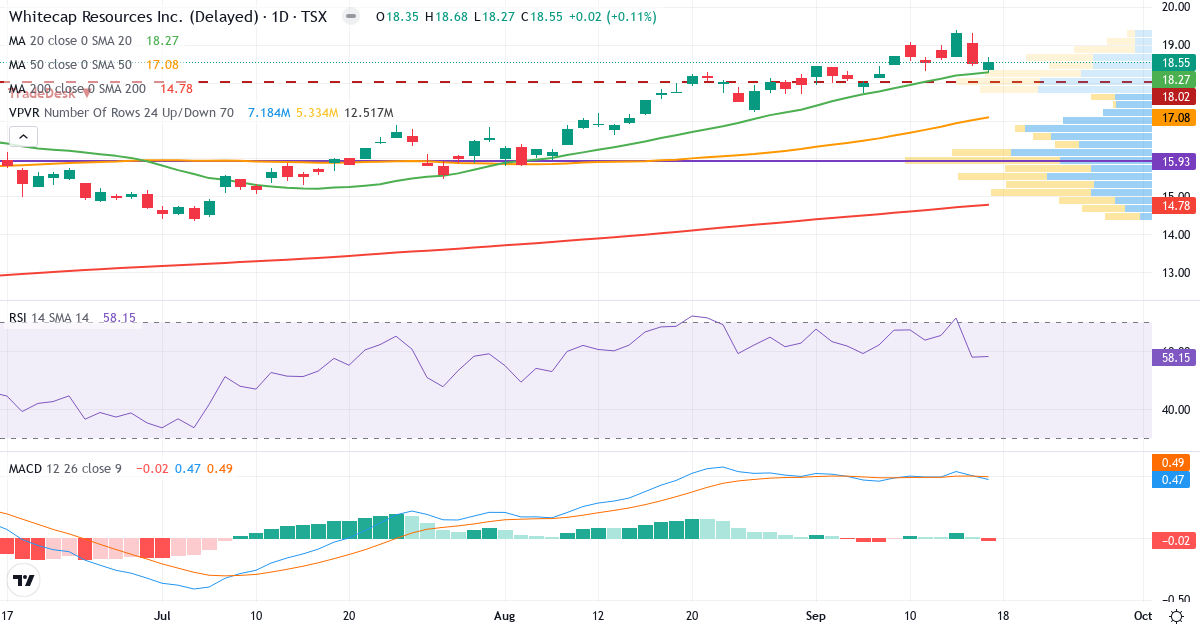Click the blue 0.47 MACD axis label

[x=1173, y=480]
